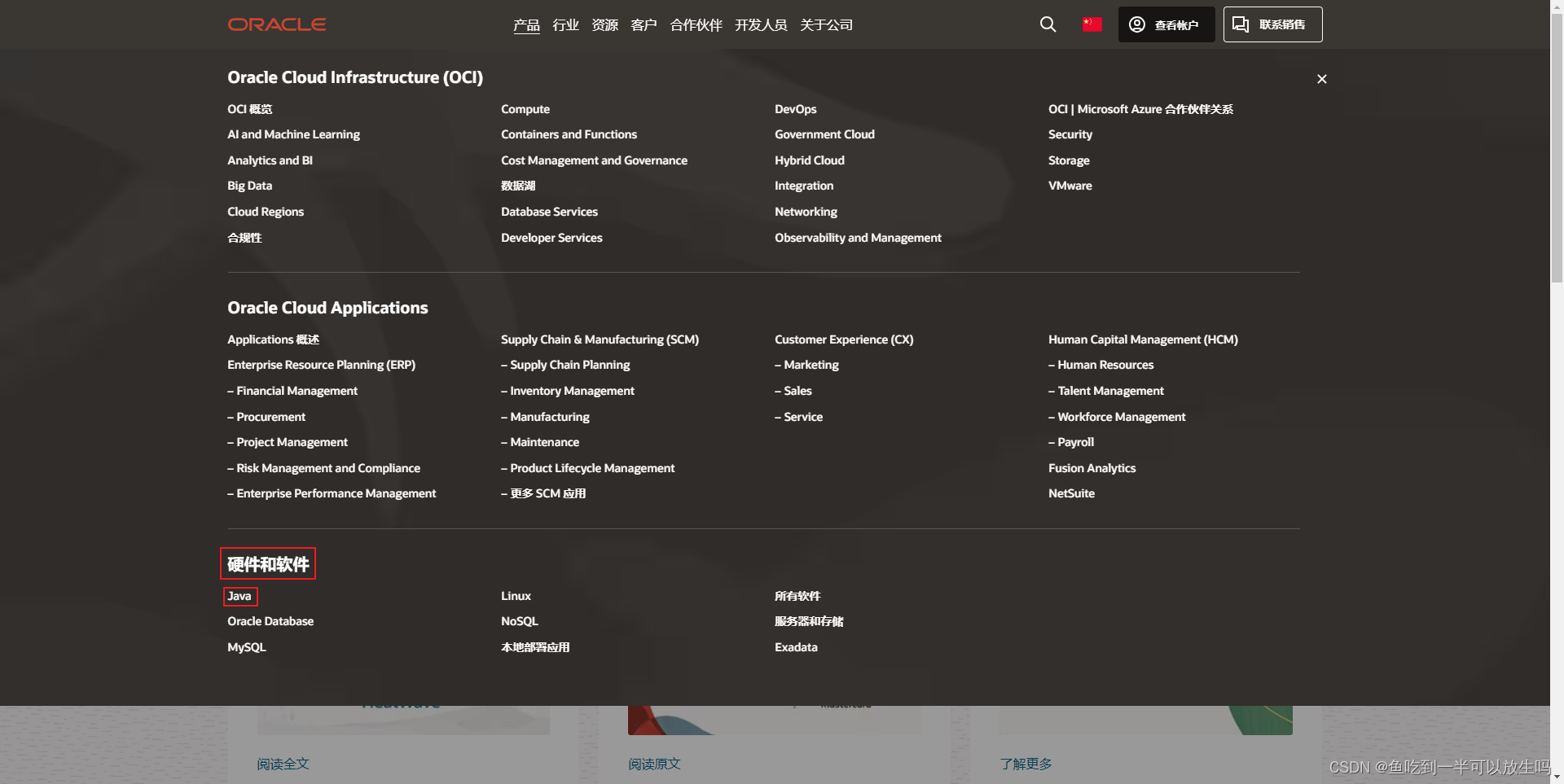Open the Security link
This screenshot has height=784, width=1564.
tap(1070, 134)
